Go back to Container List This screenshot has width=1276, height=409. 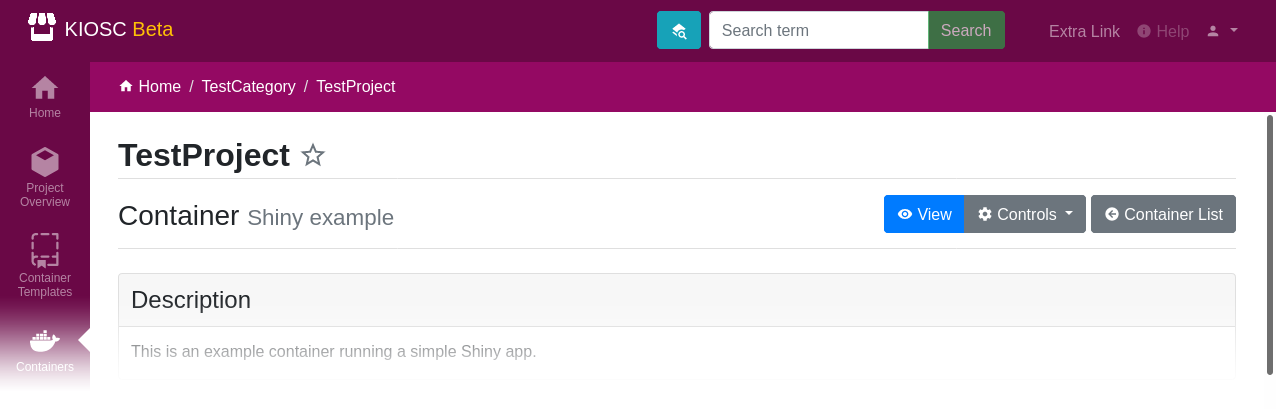point(1163,214)
